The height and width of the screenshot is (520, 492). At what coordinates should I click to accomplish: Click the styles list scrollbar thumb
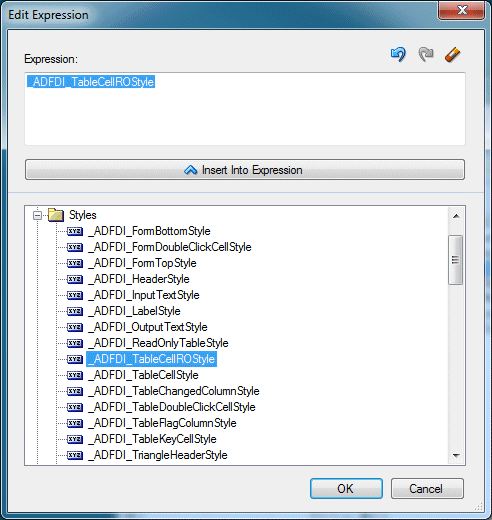tap(455, 260)
